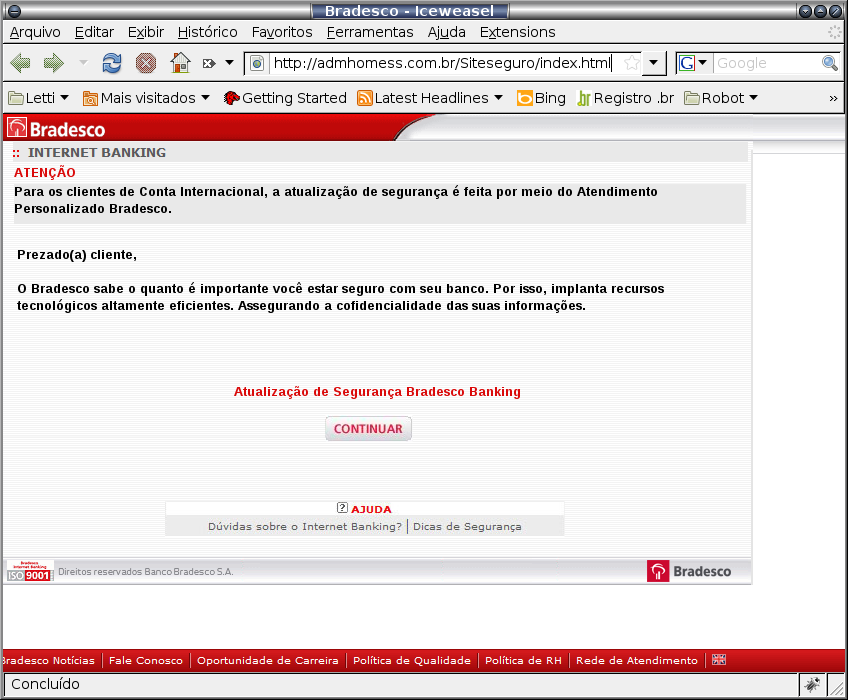This screenshot has height=700, width=848.
Task: Open the Fale Conosco footer link
Action: (146, 660)
